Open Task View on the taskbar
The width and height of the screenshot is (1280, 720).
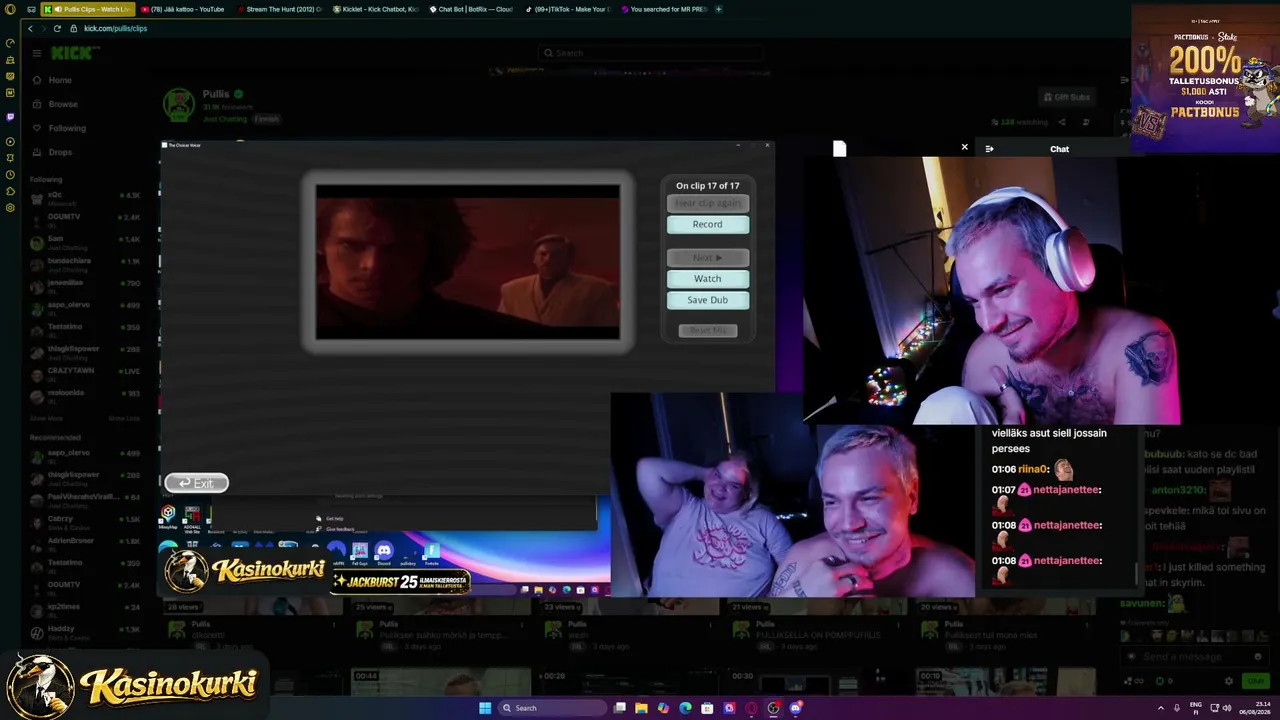click(x=620, y=708)
